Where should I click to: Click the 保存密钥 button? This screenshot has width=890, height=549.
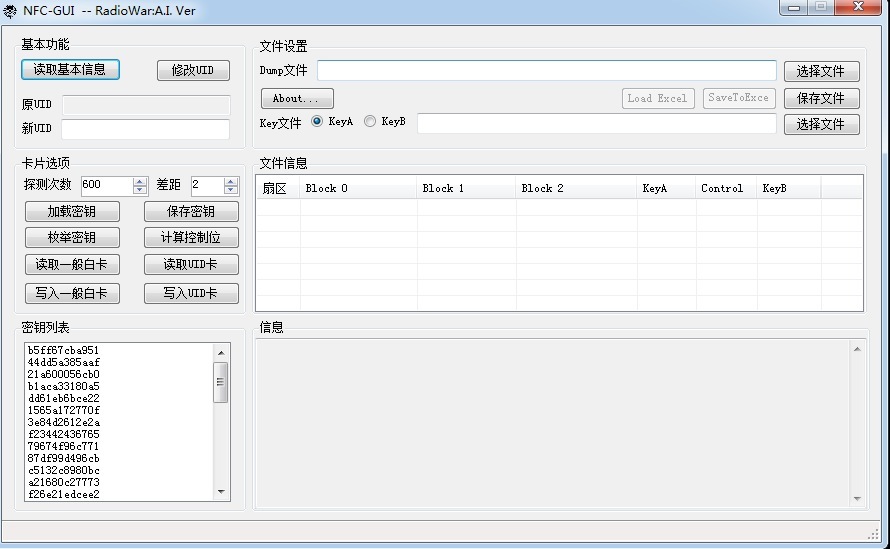tap(191, 212)
